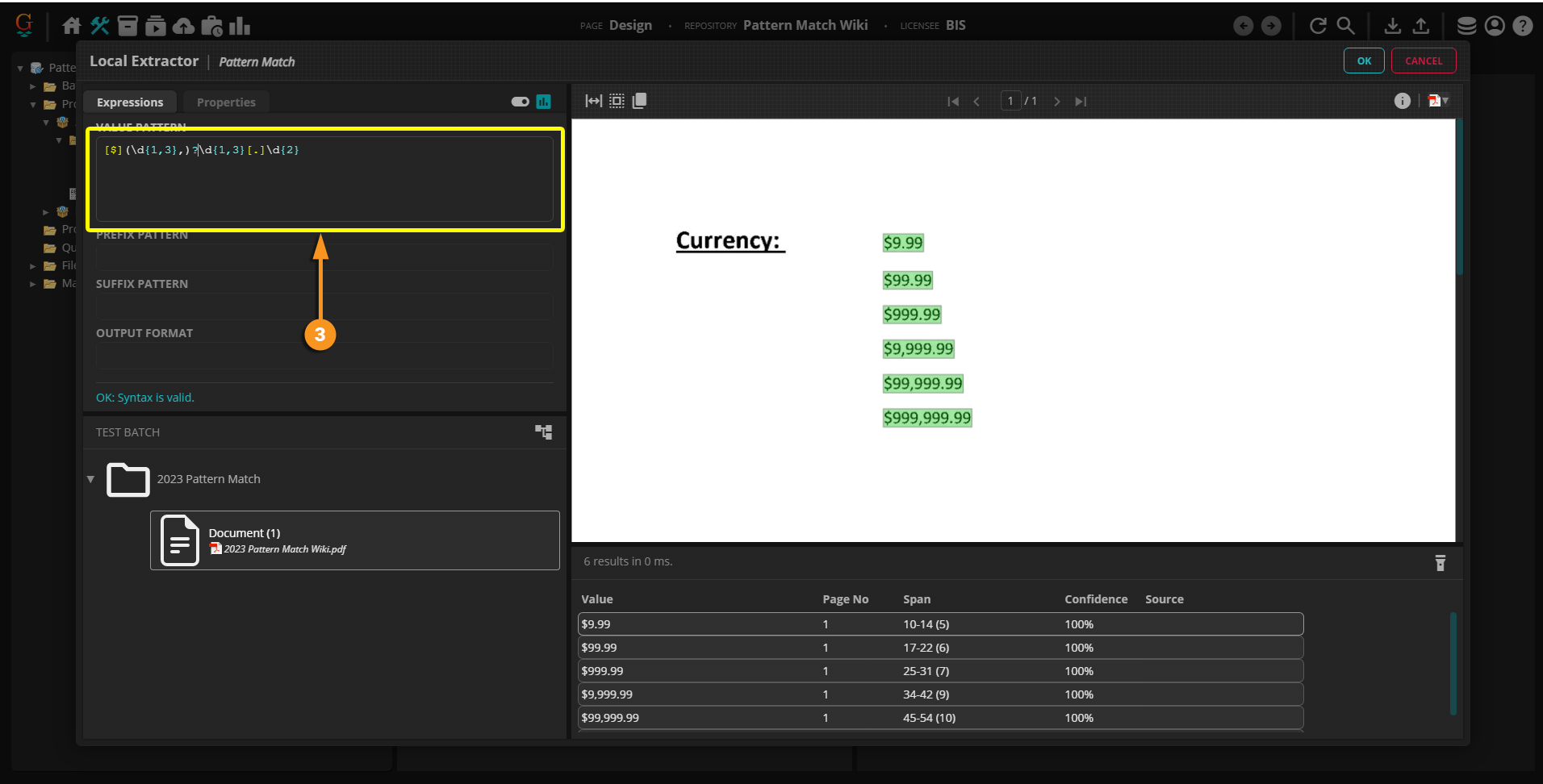Image resolution: width=1543 pixels, height=784 pixels.
Task: Click the document viewer vertical scrollbar
Action: (1459, 197)
